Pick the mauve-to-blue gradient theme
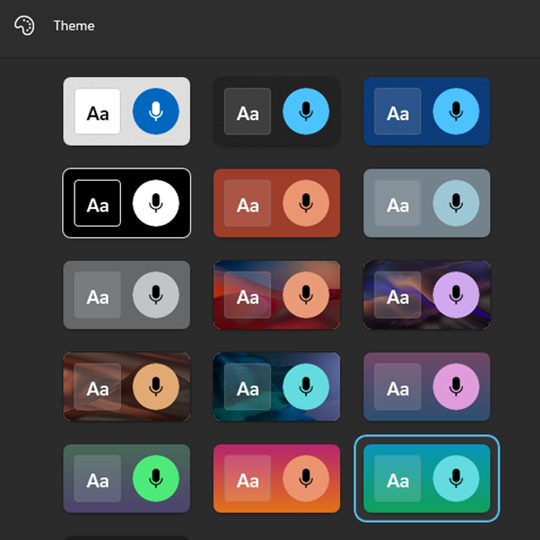540x540 pixels. click(x=427, y=386)
